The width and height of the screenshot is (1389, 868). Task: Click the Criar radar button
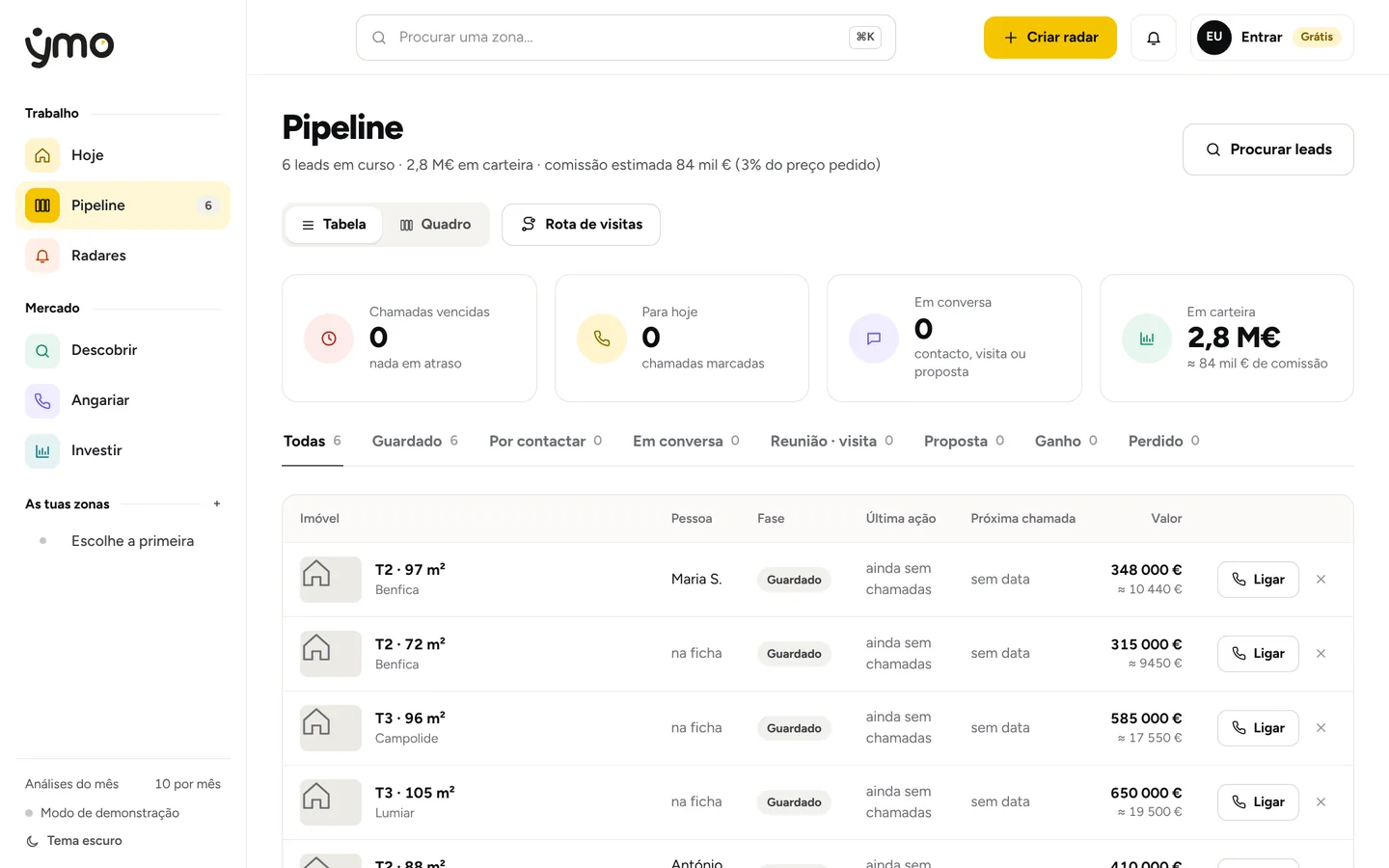(x=1049, y=38)
